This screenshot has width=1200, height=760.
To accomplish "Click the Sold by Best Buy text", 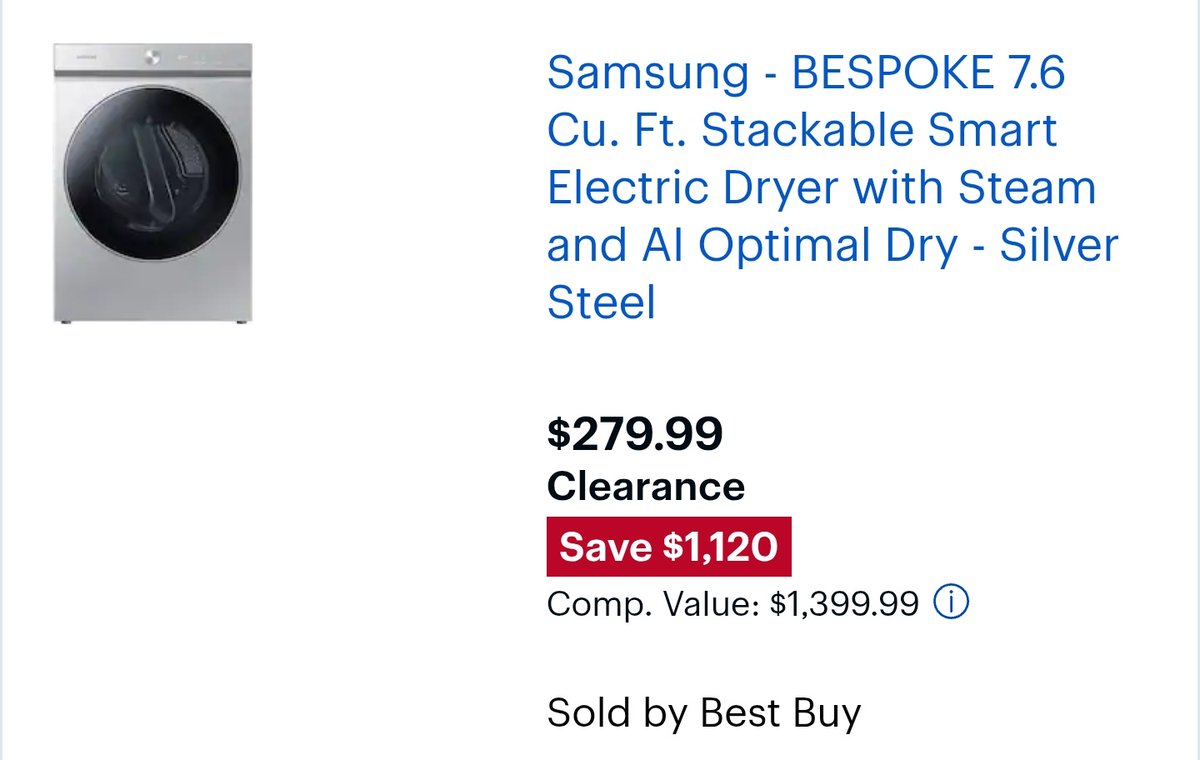I will pos(703,713).
